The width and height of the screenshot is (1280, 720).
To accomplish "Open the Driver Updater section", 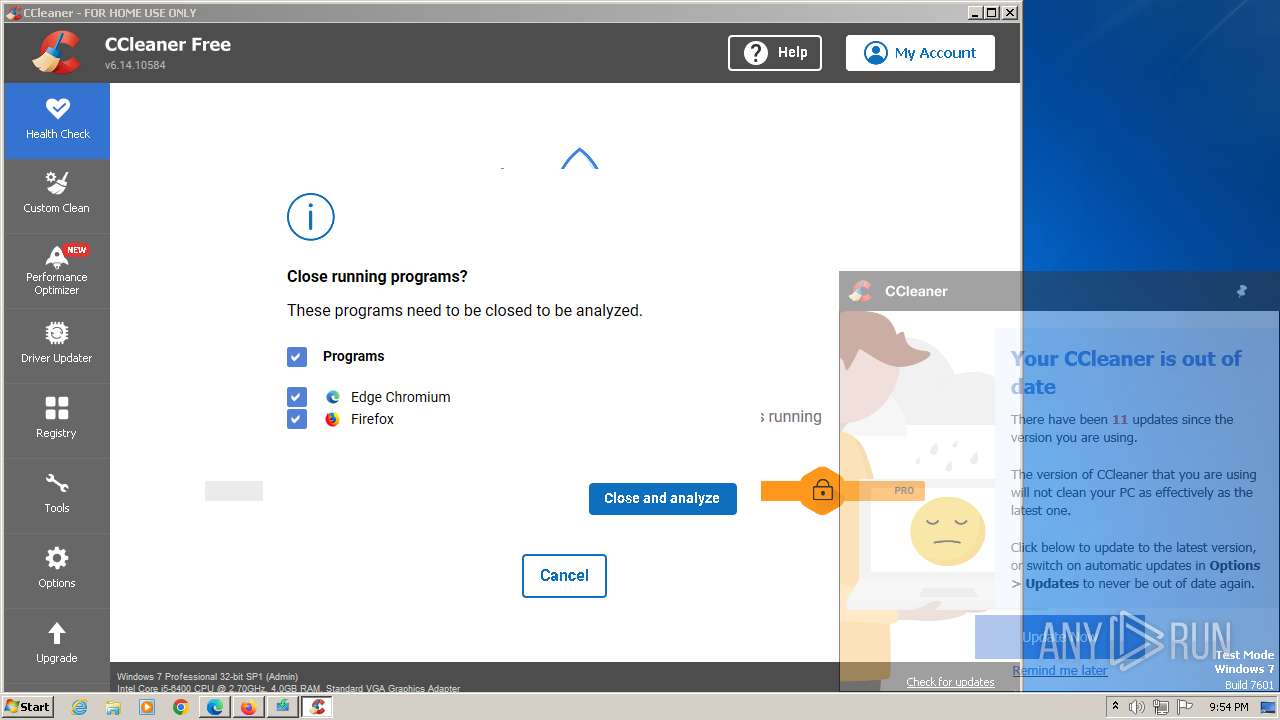I will tap(57, 345).
